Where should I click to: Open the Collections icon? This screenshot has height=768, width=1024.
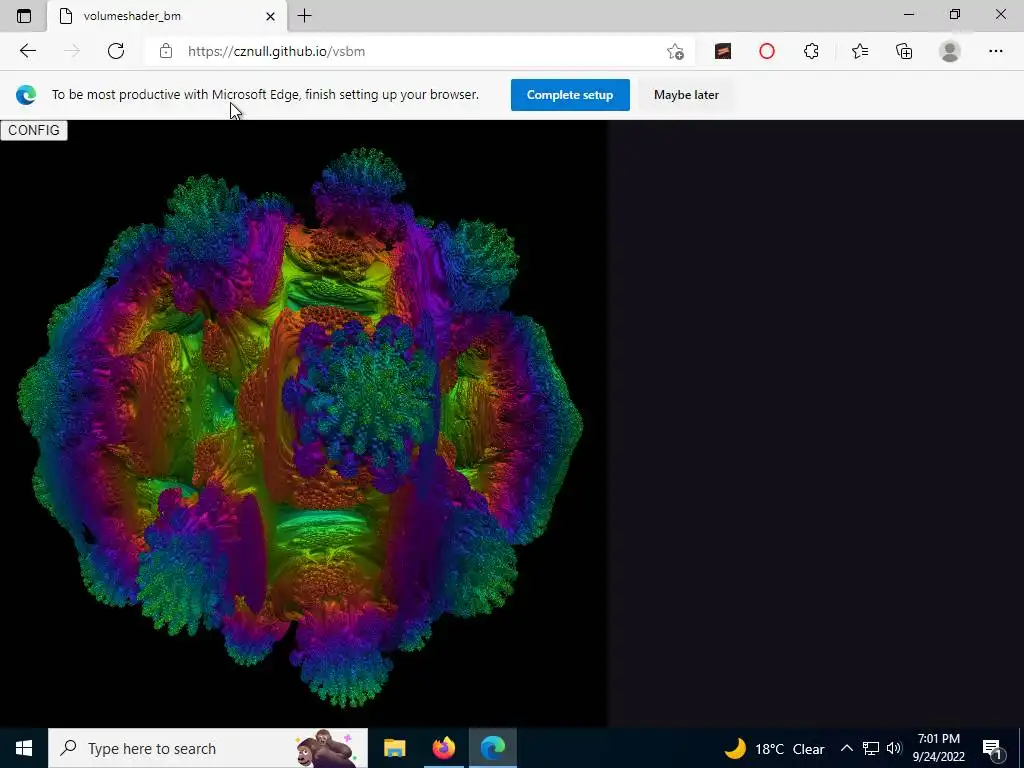coord(904,51)
